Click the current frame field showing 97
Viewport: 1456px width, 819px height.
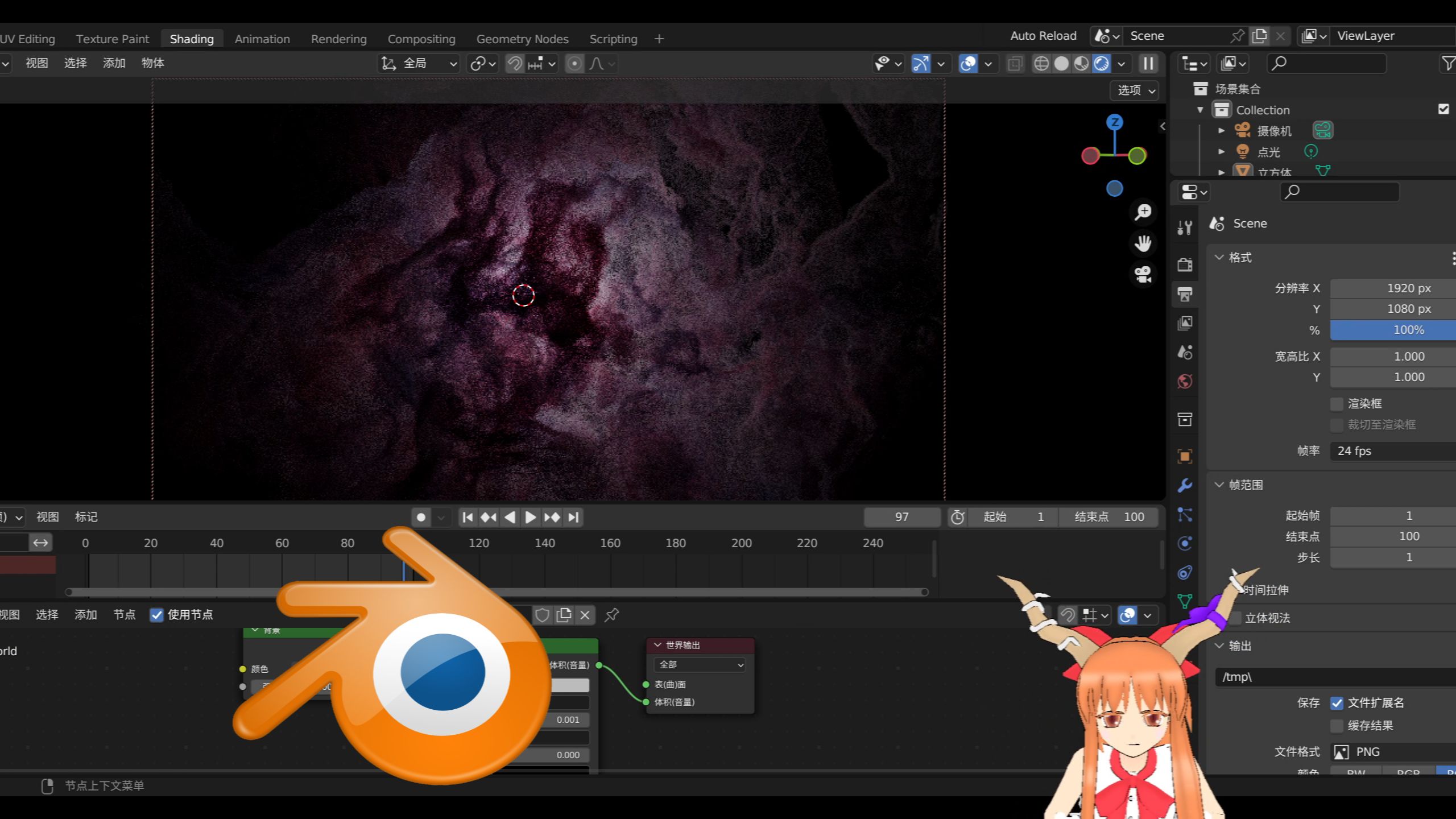pos(902,517)
